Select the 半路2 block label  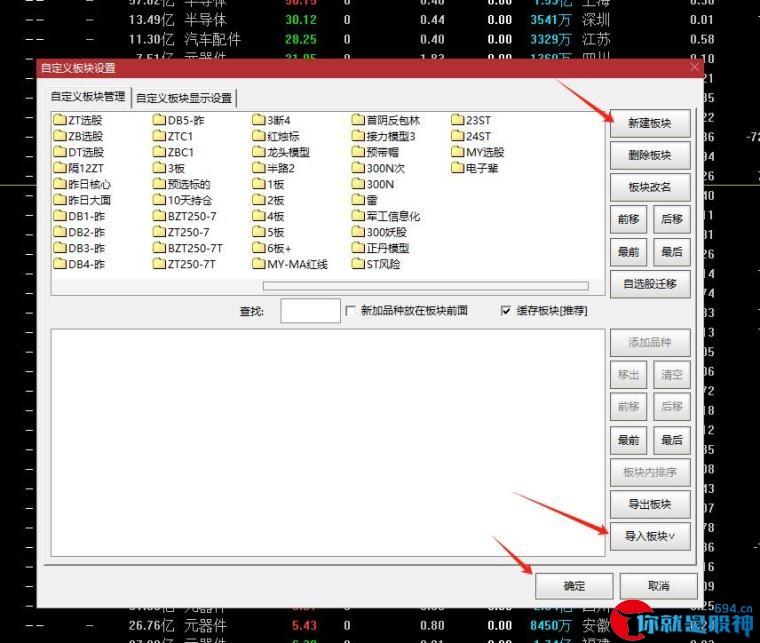(x=281, y=168)
